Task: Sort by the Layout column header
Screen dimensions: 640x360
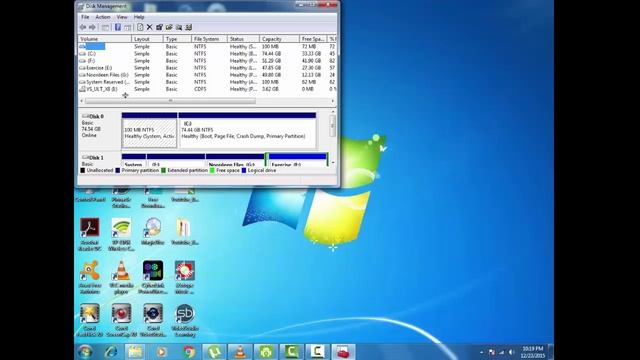Action: (x=147, y=39)
